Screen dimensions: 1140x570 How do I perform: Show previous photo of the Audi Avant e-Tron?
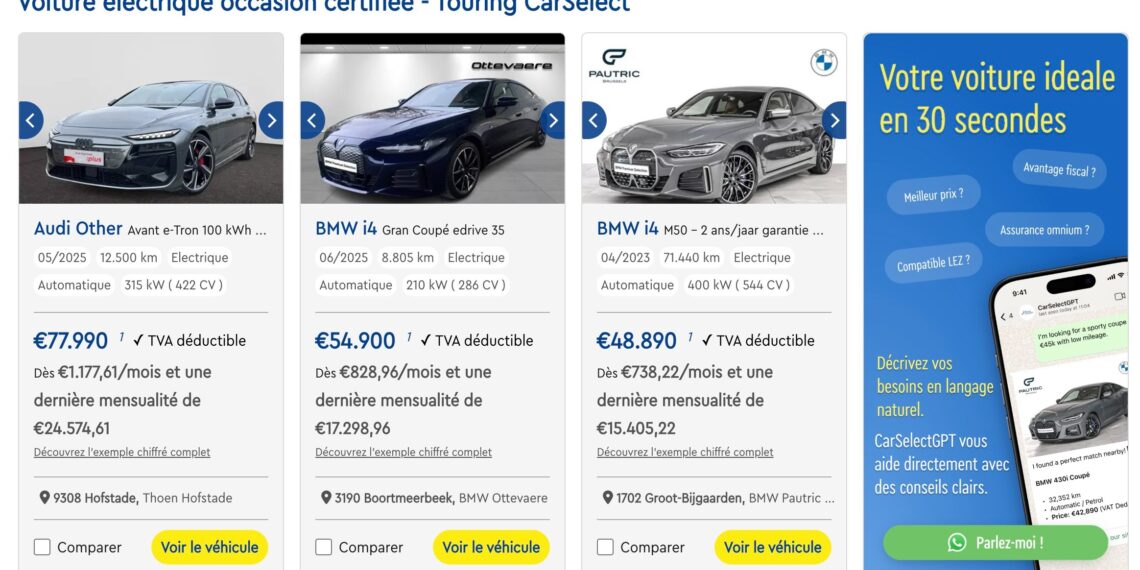(31, 120)
